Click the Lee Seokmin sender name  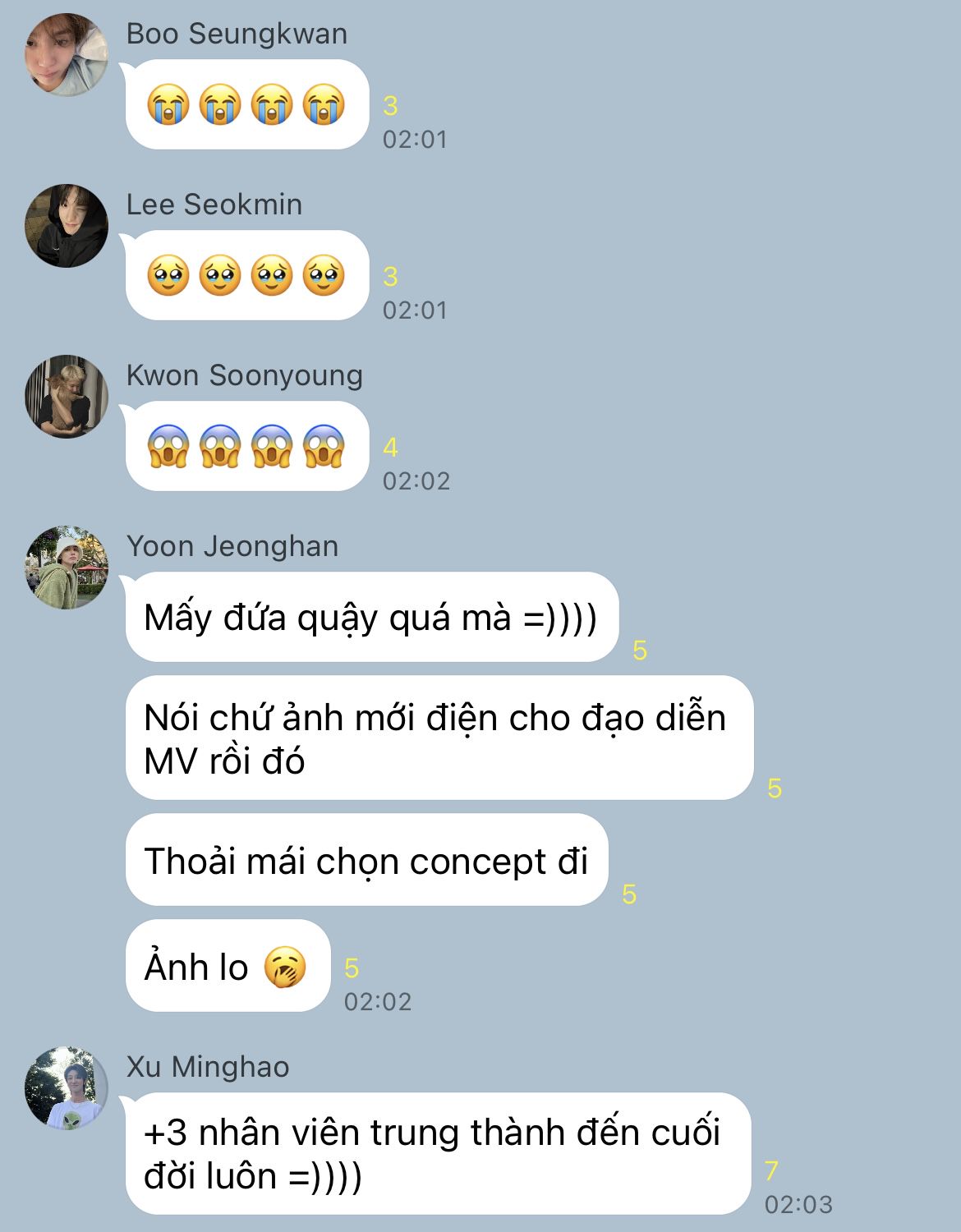[x=214, y=205]
